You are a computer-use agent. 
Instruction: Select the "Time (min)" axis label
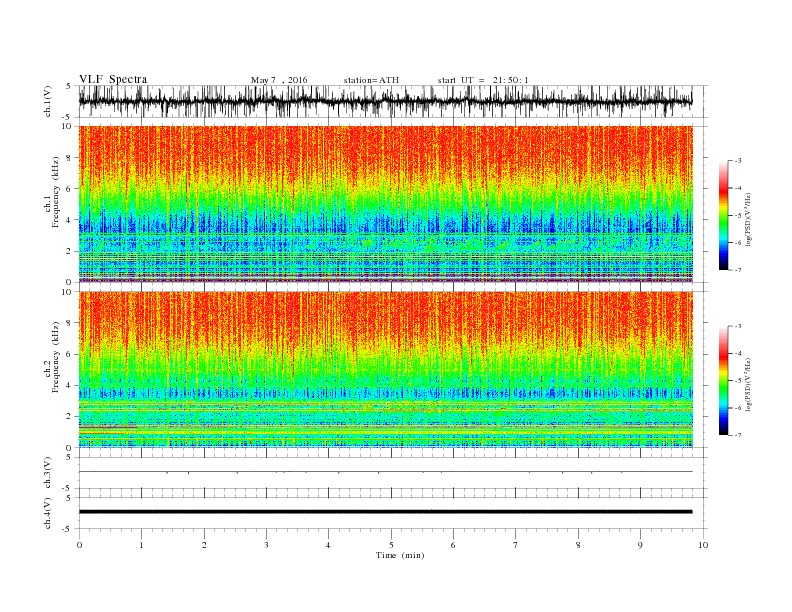400,555
